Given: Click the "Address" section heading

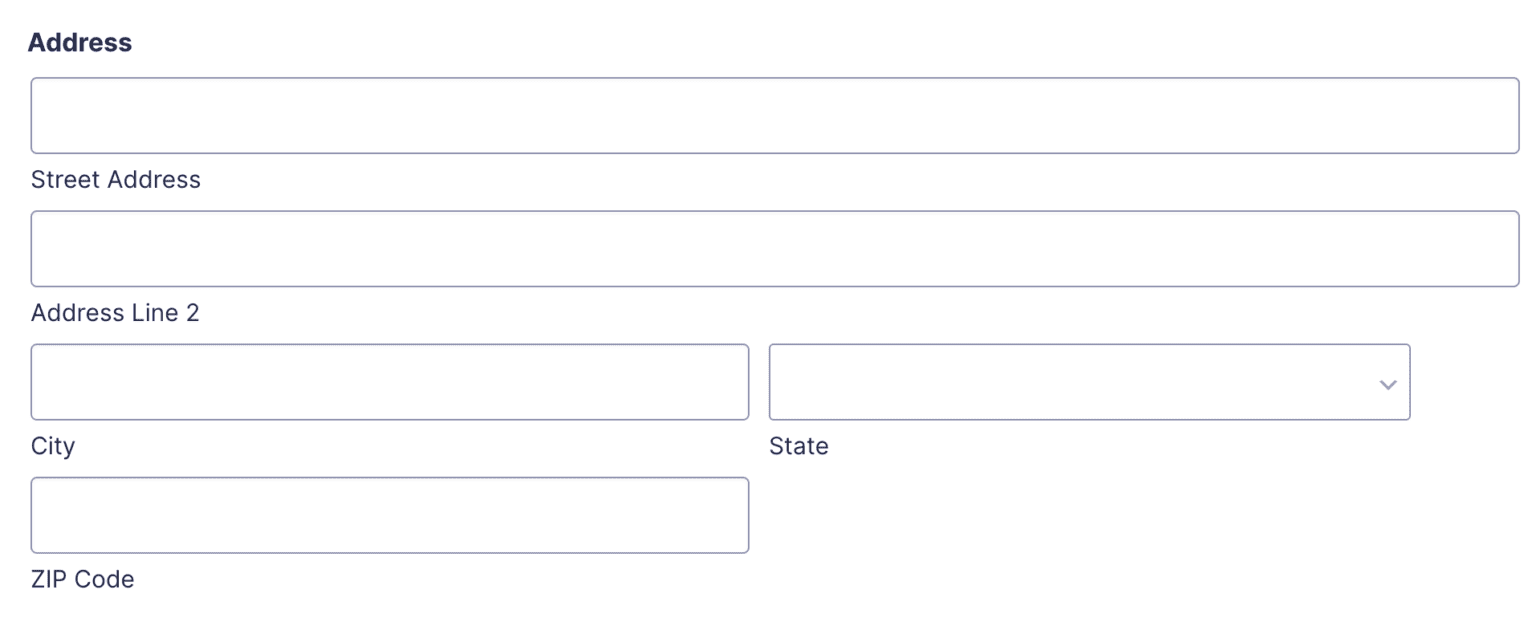Looking at the screenshot, I should (x=80, y=42).
